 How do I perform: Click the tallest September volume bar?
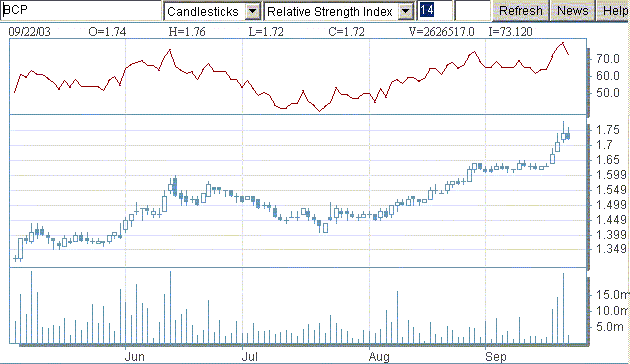click(563, 308)
